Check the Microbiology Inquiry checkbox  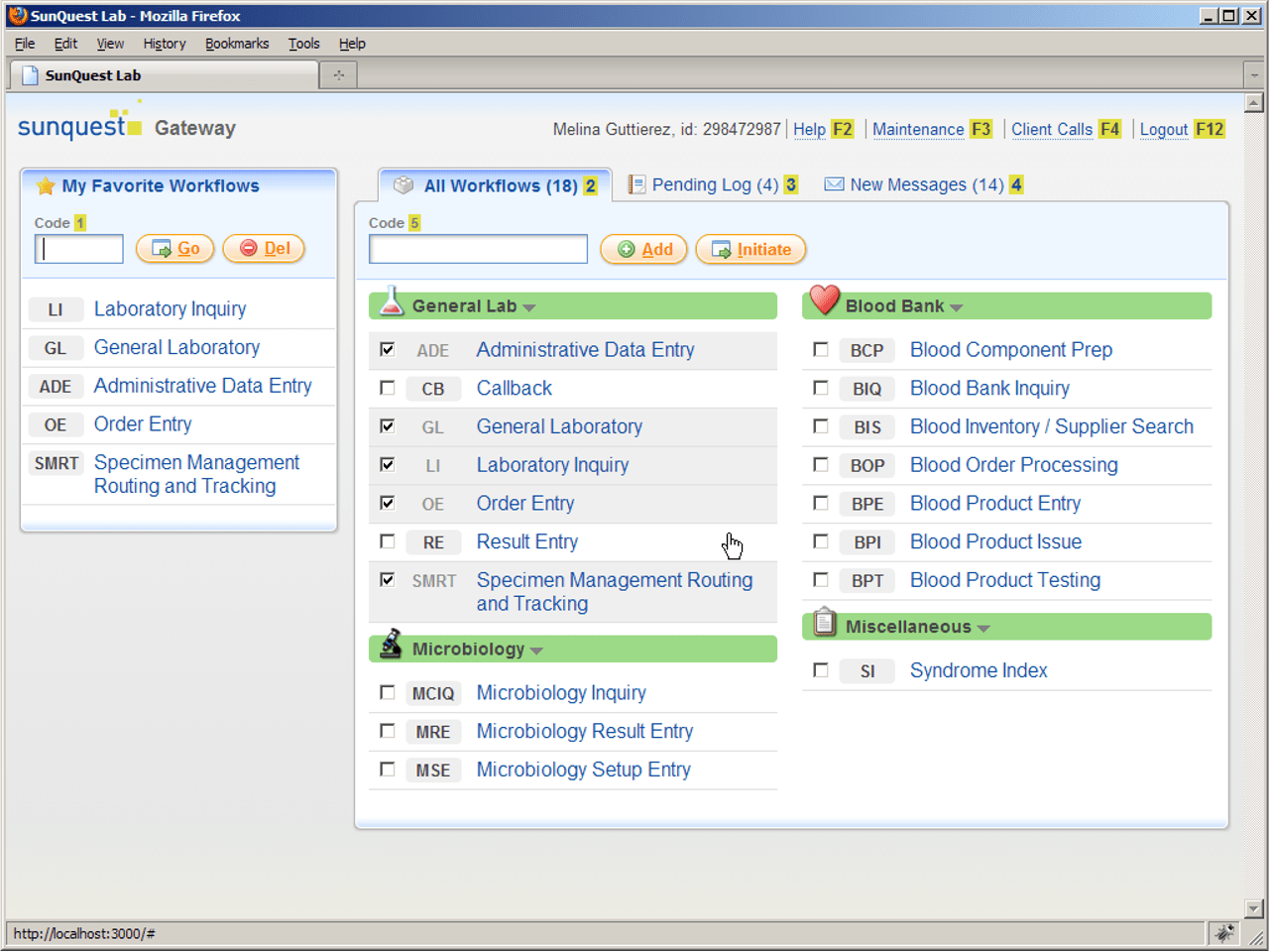(x=388, y=692)
